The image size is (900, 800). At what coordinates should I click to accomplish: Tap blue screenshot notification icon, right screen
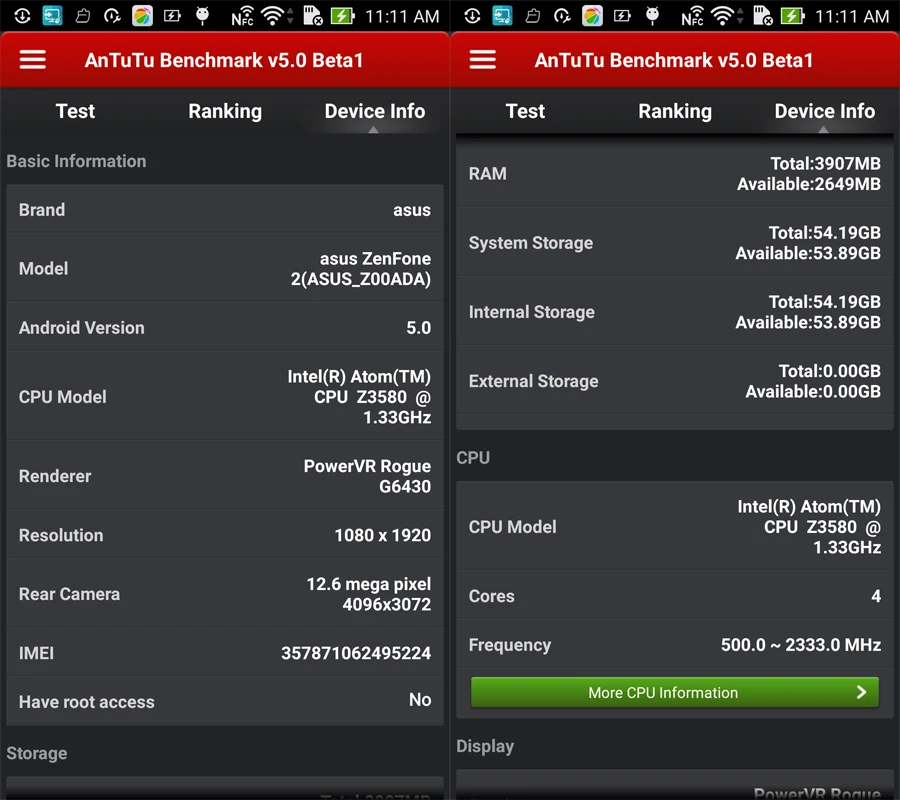(502, 16)
